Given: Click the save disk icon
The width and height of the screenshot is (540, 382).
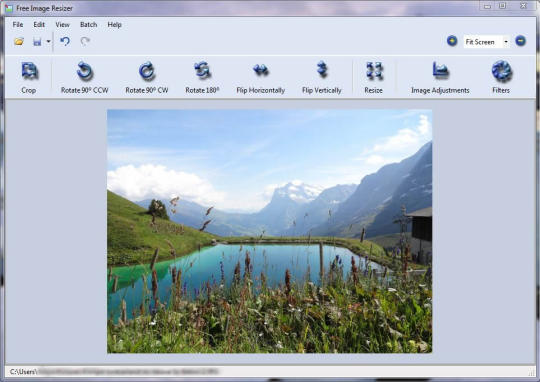Looking at the screenshot, I should 37,42.
